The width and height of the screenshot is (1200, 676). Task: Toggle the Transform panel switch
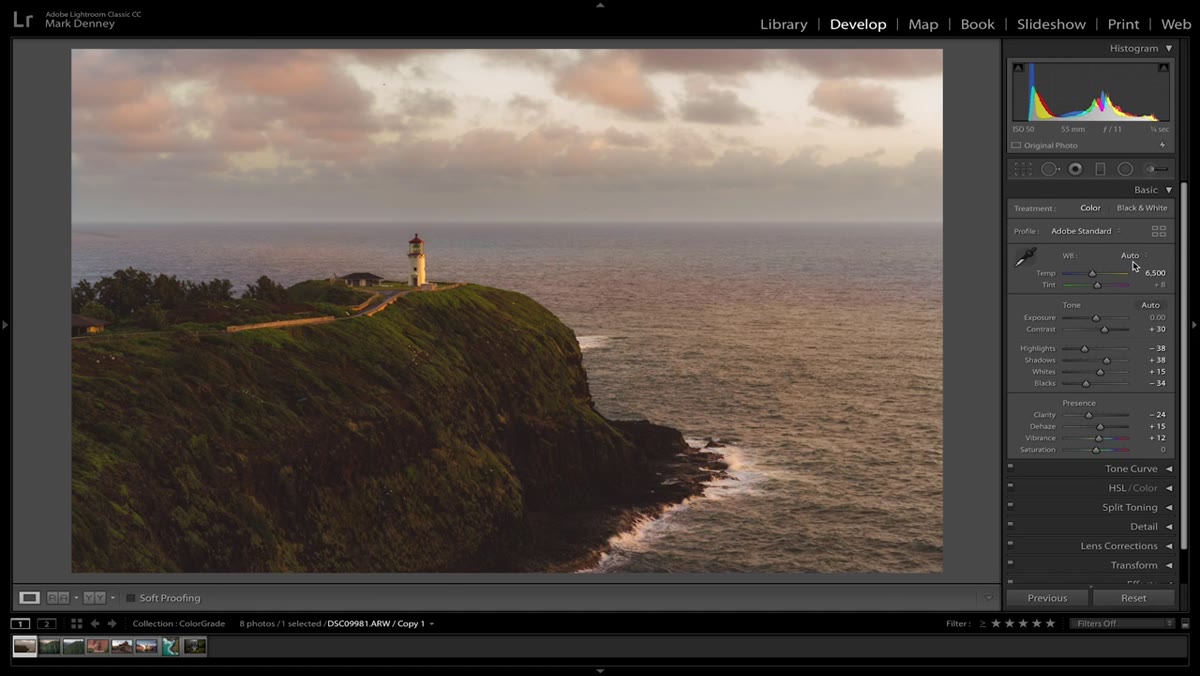(x=1011, y=563)
